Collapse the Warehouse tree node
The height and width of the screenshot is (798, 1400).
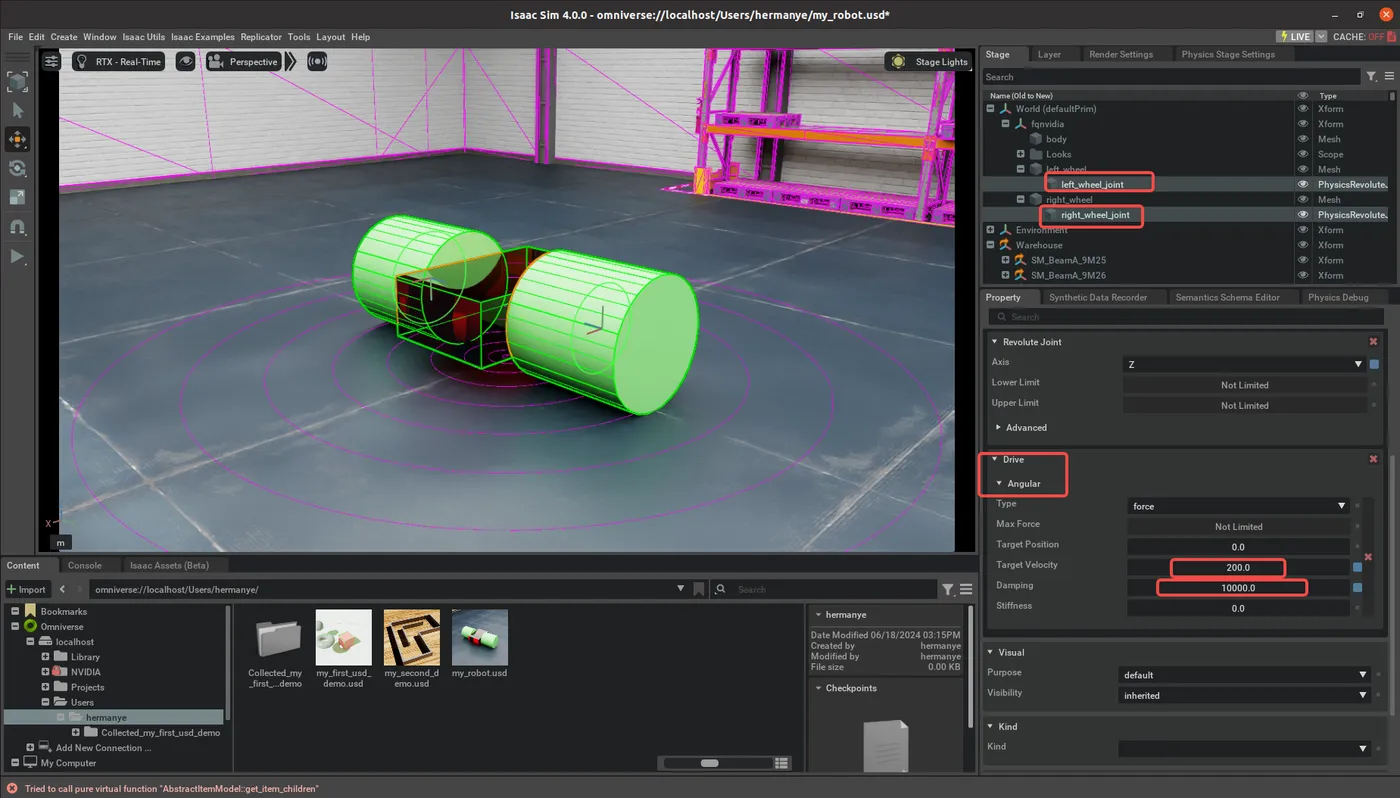(991, 245)
